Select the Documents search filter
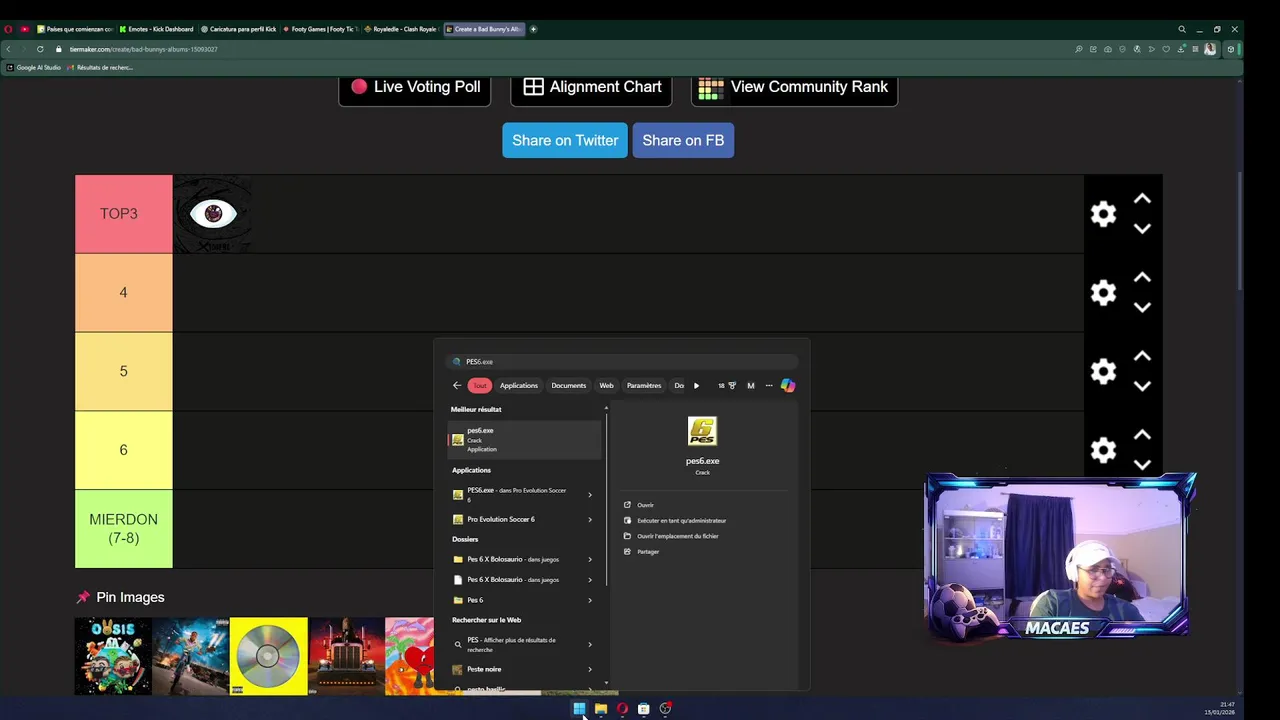The height and width of the screenshot is (720, 1280). coord(569,386)
